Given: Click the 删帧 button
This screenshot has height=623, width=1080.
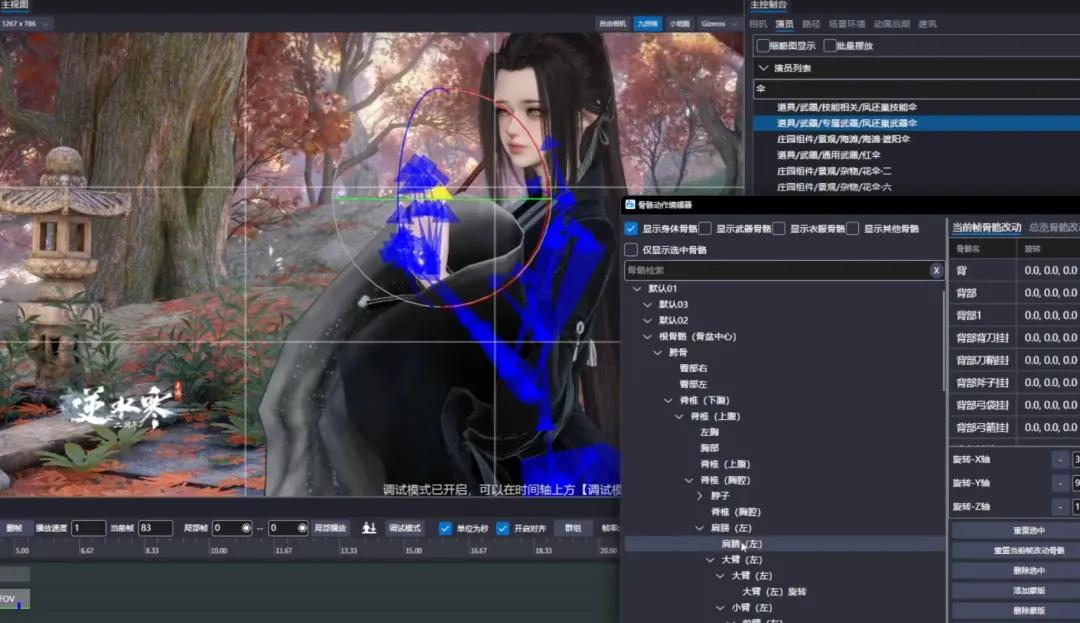Looking at the screenshot, I should point(14,528).
